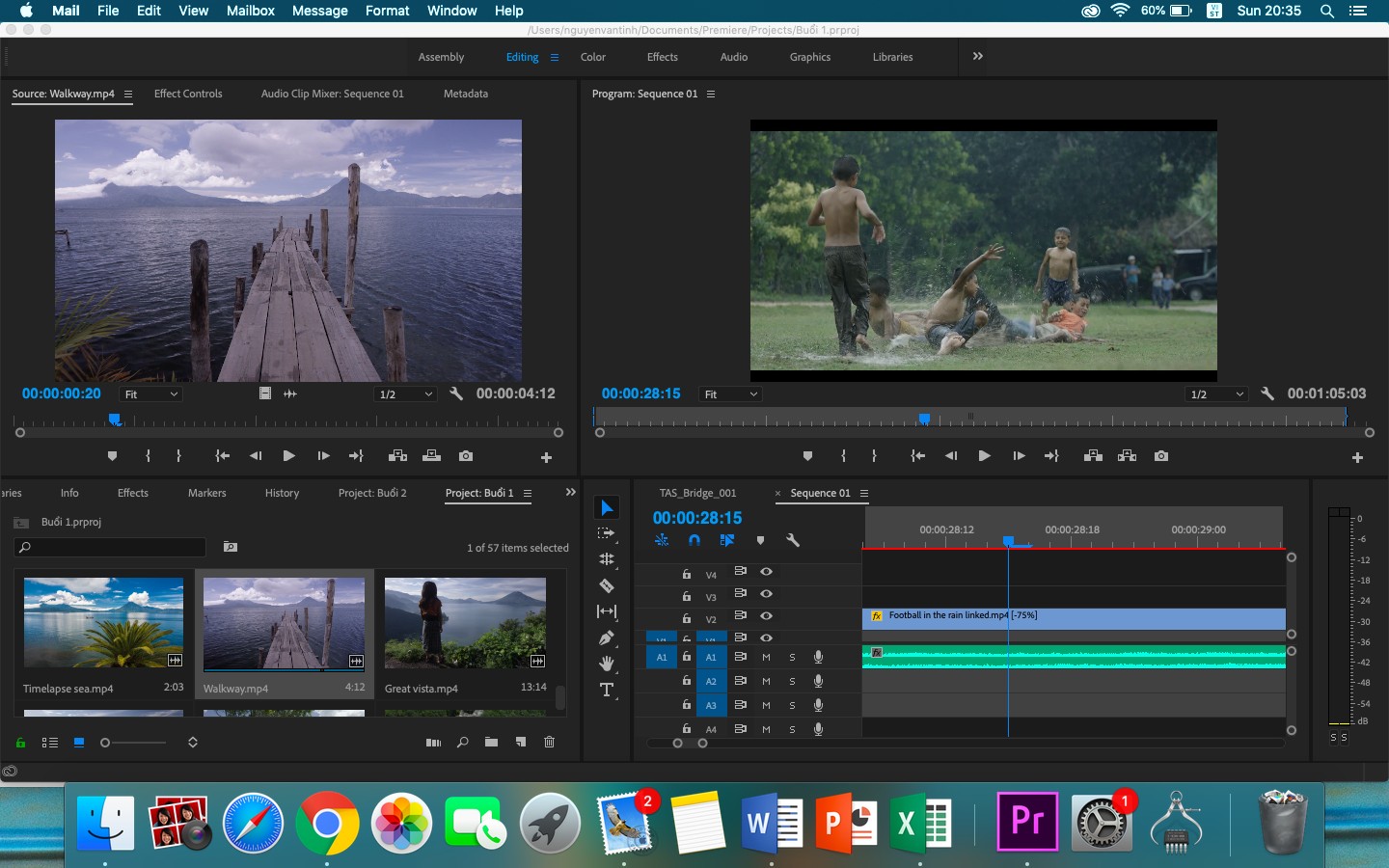Open Source monitor 1/2 resolution dropdown
This screenshot has height=868, width=1389.
[x=406, y=394]
